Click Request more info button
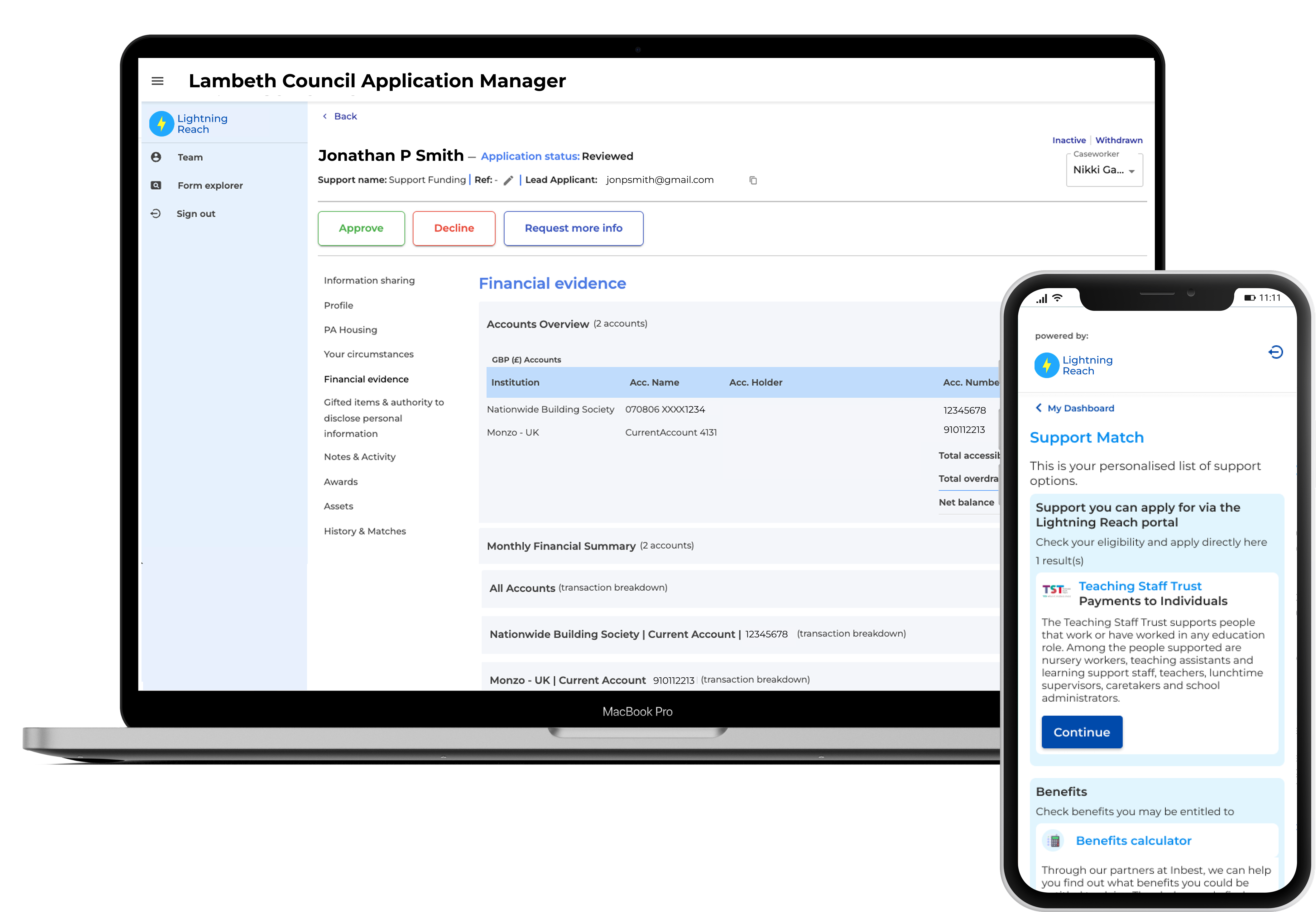This screenshot has height=912, width=1316. point(574,228)
